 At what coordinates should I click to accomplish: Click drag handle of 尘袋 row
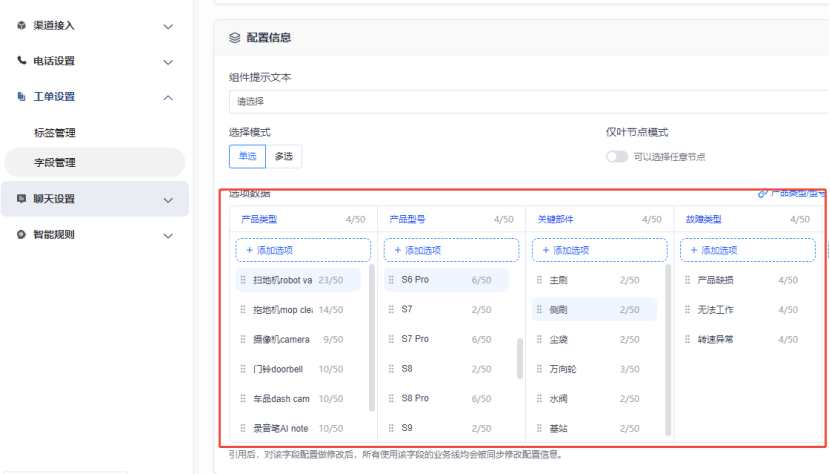tap(539, 339)
